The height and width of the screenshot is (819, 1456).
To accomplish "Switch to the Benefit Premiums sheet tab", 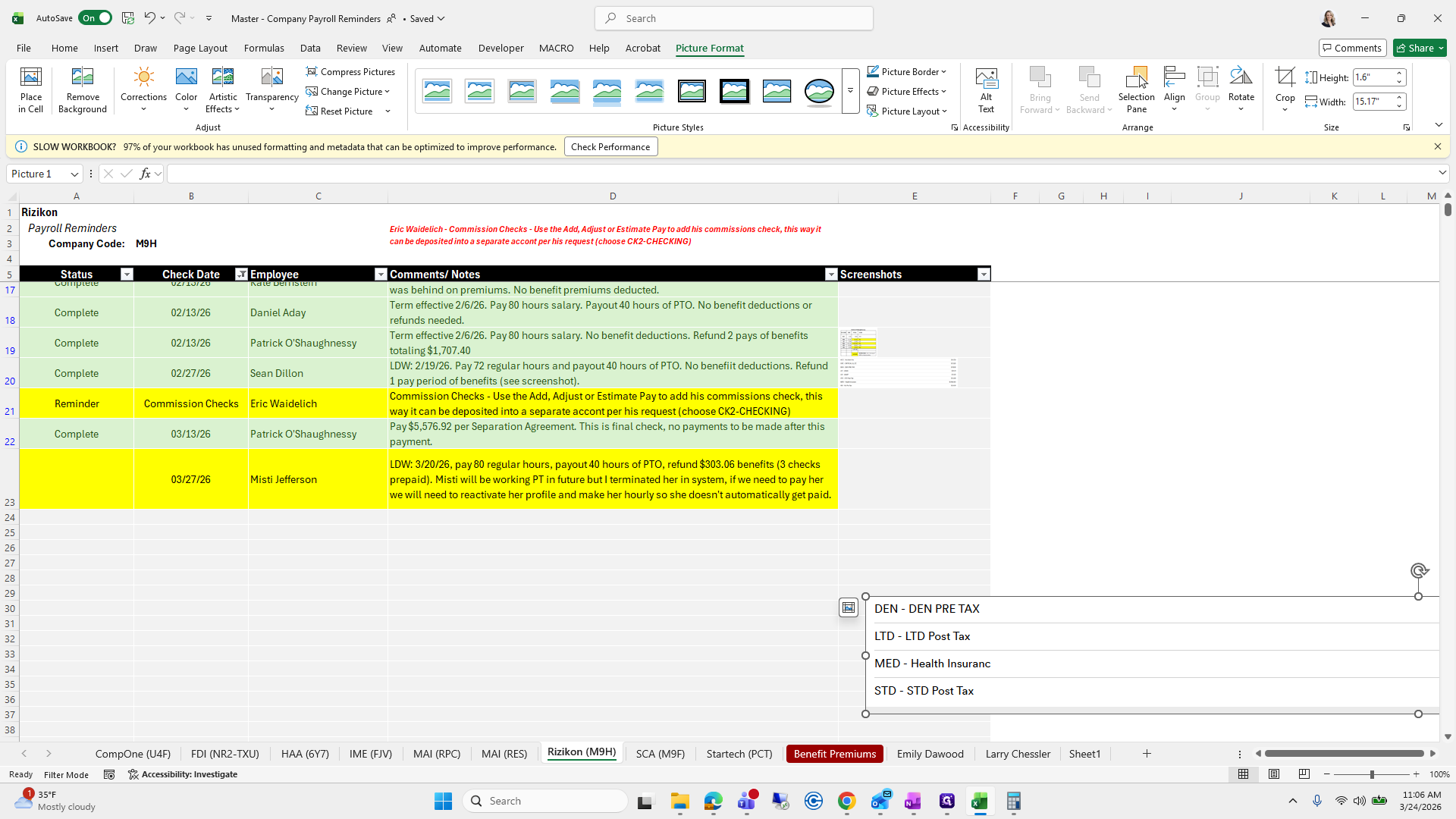I will click(834, 754).
